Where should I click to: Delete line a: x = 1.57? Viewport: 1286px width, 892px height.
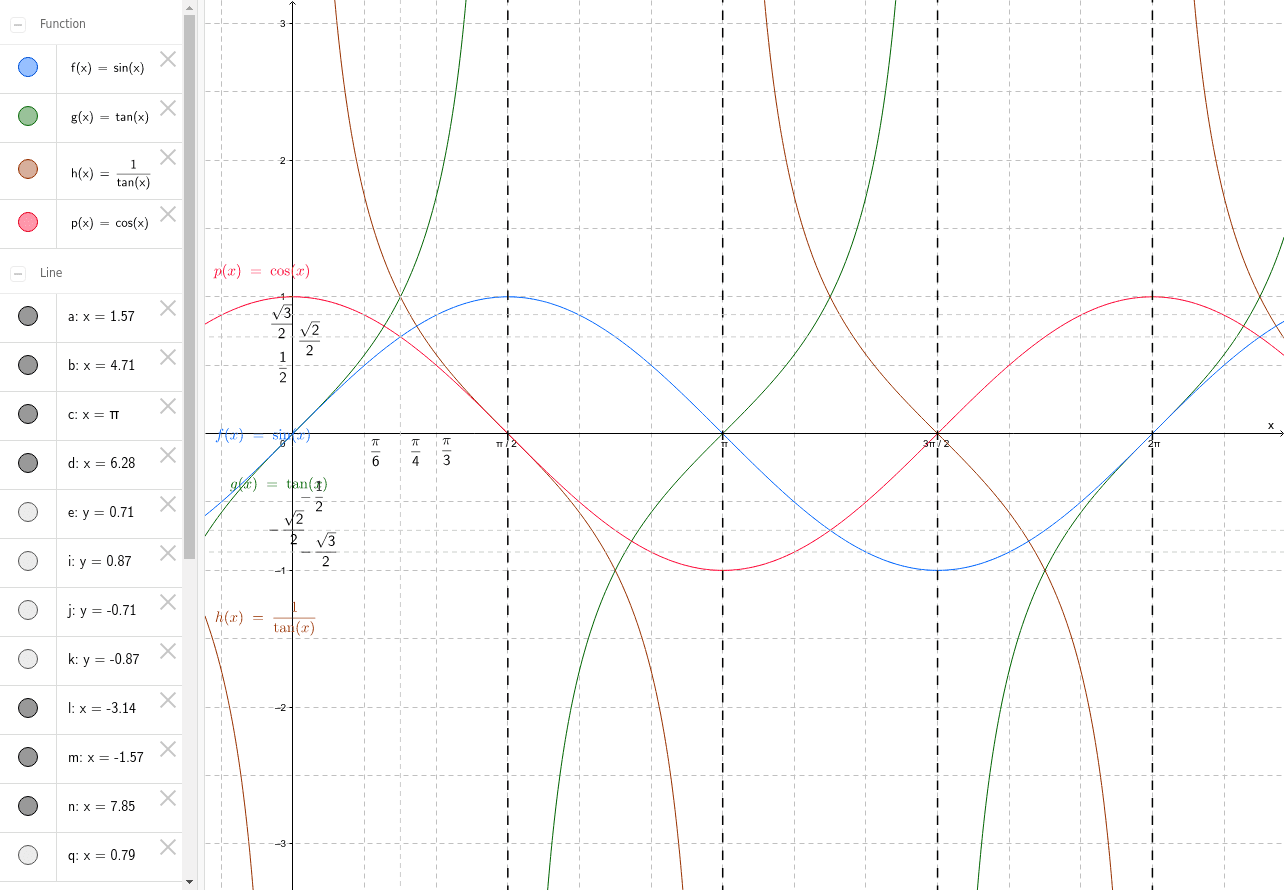coord(168,308)
